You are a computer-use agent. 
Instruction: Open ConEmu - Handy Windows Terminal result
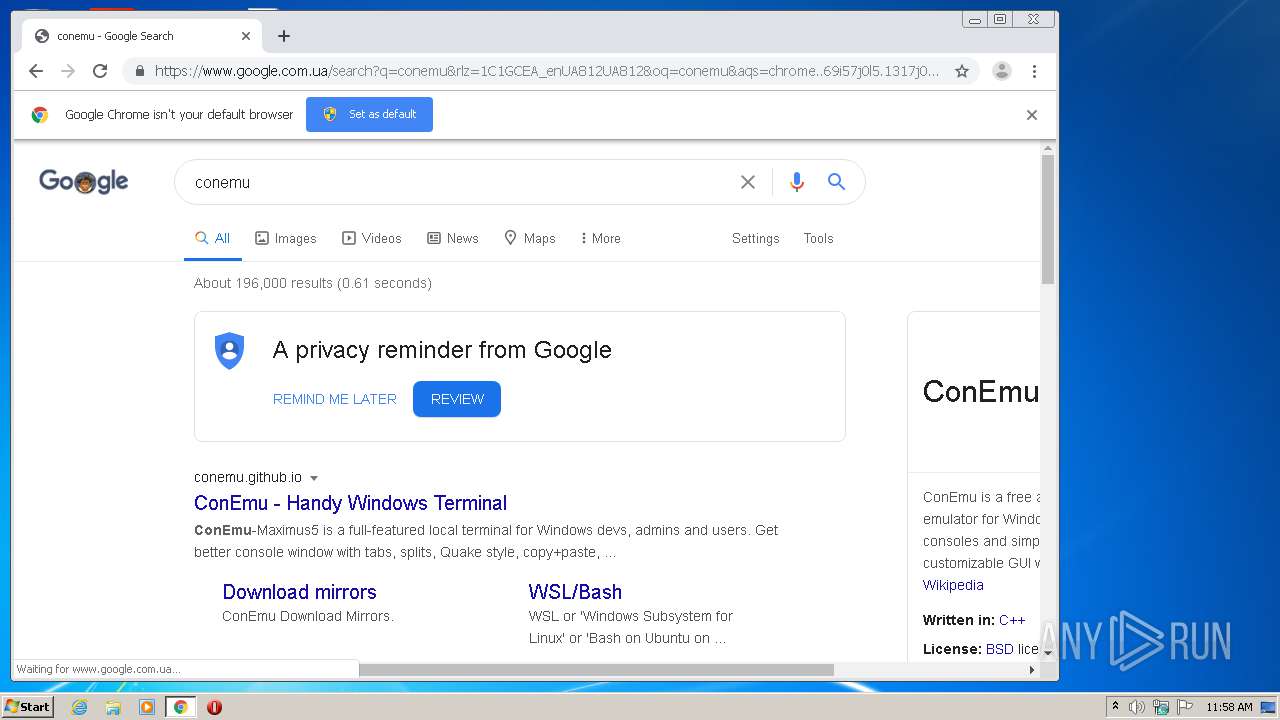coord(350,503)
